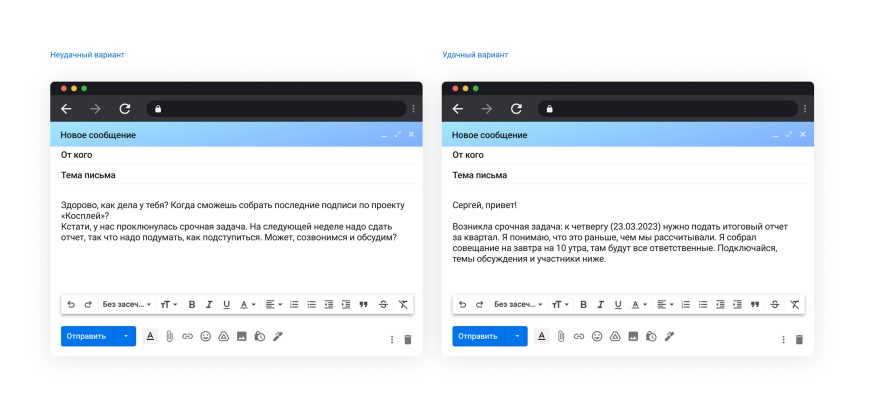Open Google Drive insert in right compose window

[615, 337]
